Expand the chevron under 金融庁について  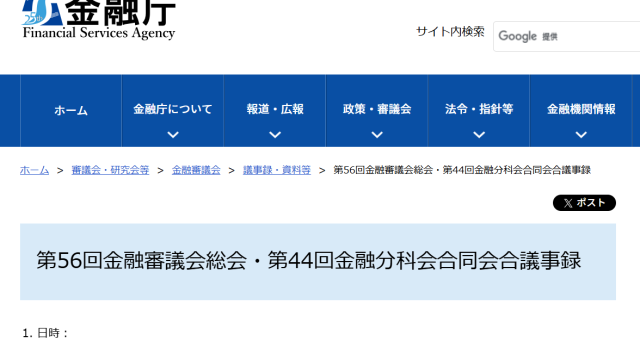(x=173, y=134)
